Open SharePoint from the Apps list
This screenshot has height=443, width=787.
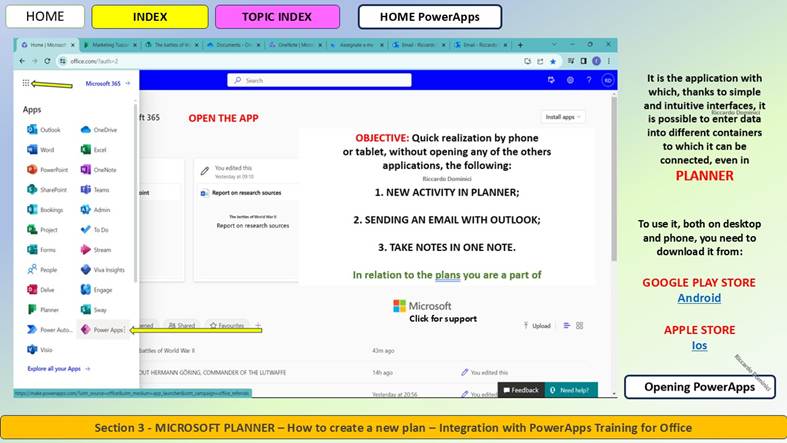coord(47,190)
